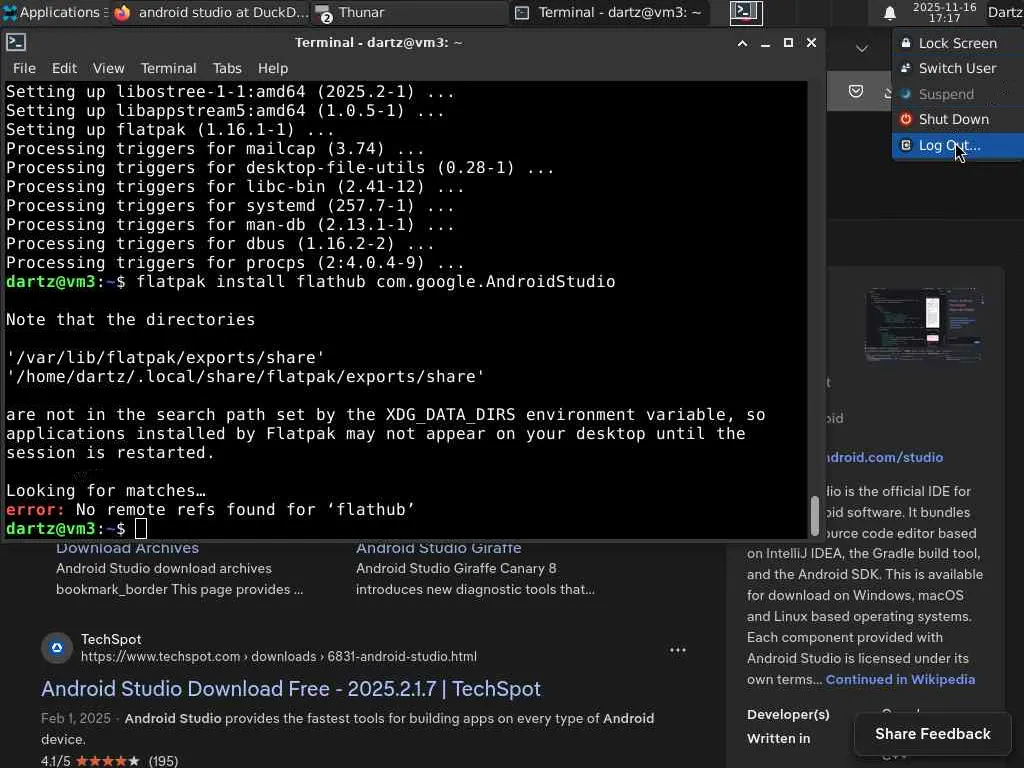Image resolution: width=1024 pixels, height=768 pixels.
Task: Click the Android Studio screenshot thumbnail
Action: click(923, 325)
